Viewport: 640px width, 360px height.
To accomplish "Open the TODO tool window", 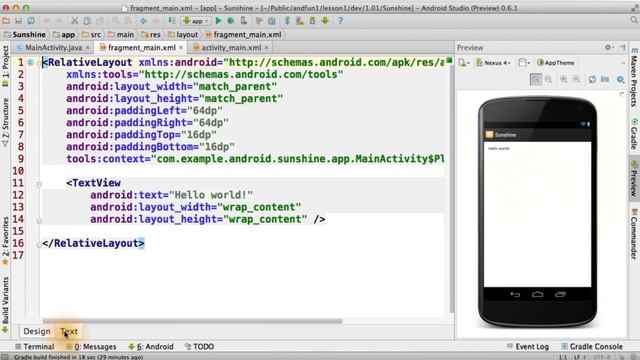I will [x=199, y=347].
